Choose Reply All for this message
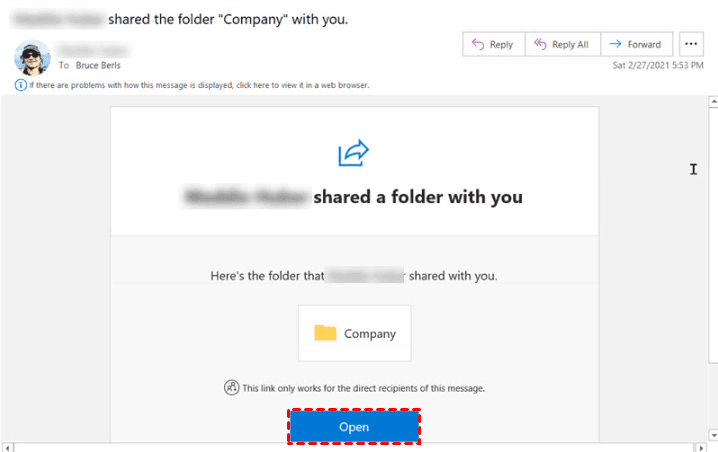The image size is (718, 452). (561, 44)
